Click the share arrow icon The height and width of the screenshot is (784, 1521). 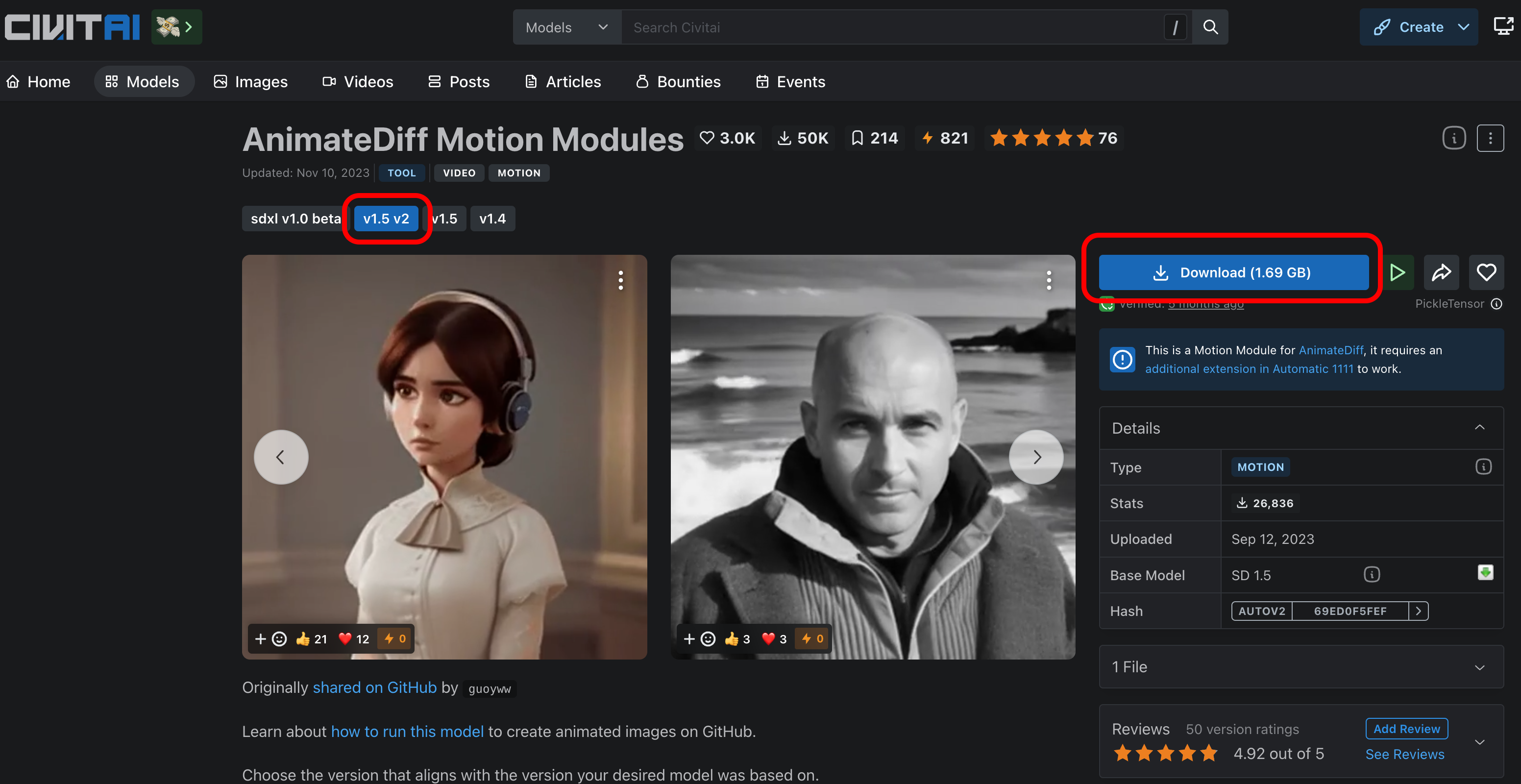1441,272
